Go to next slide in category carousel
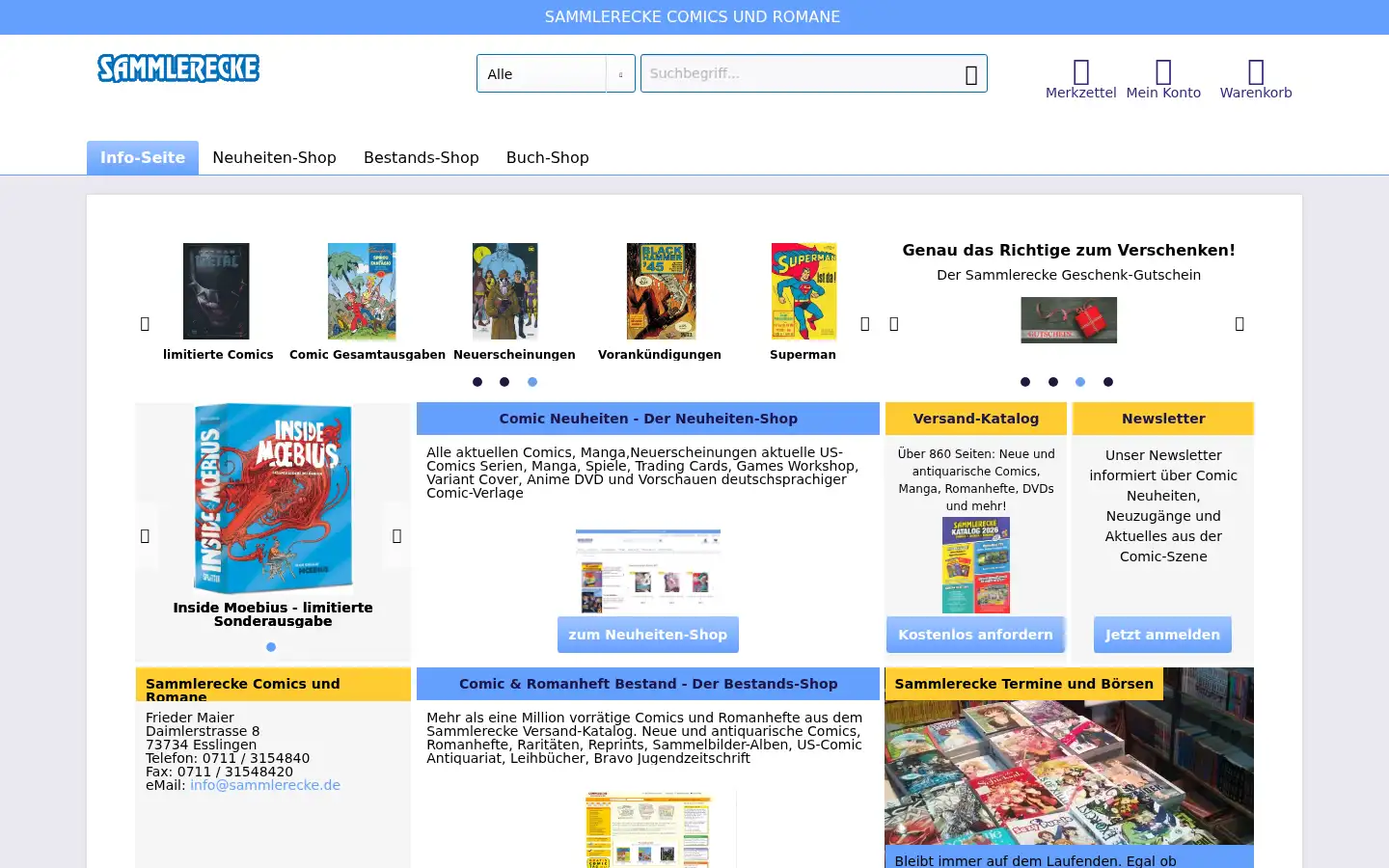This screenshot has width=1389, height=868. 864,324
